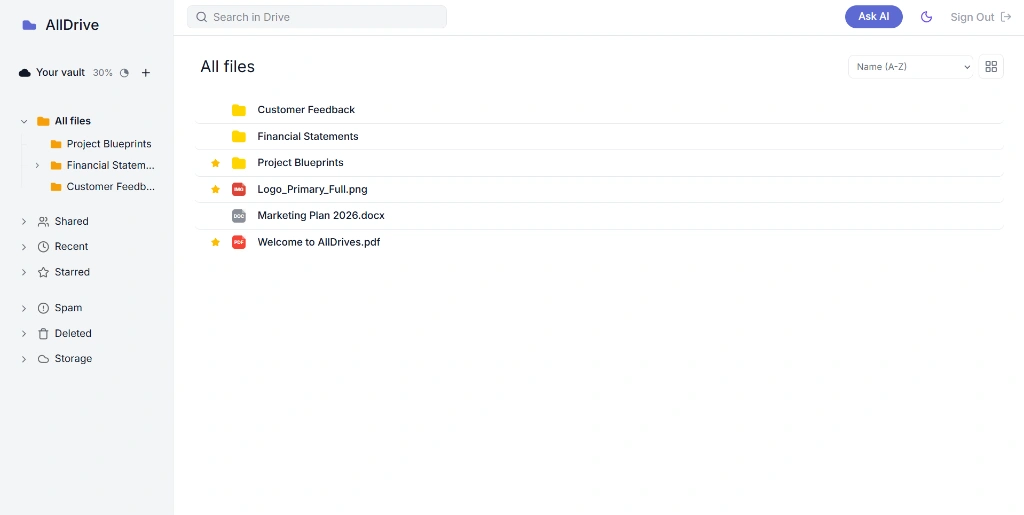Click the AllDrive brand name
This screenshot has height=515, width=1024.
coord(72,25)
